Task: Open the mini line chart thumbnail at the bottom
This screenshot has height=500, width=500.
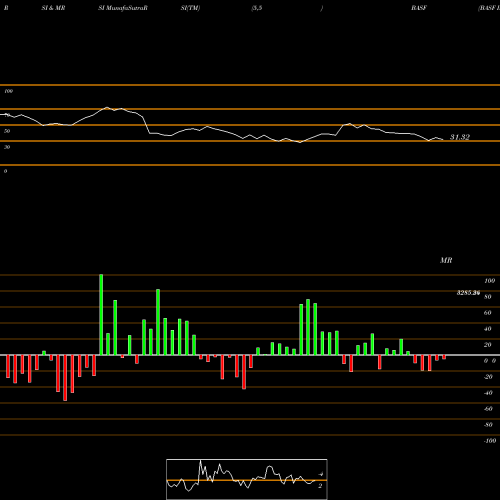Action: 247,479
